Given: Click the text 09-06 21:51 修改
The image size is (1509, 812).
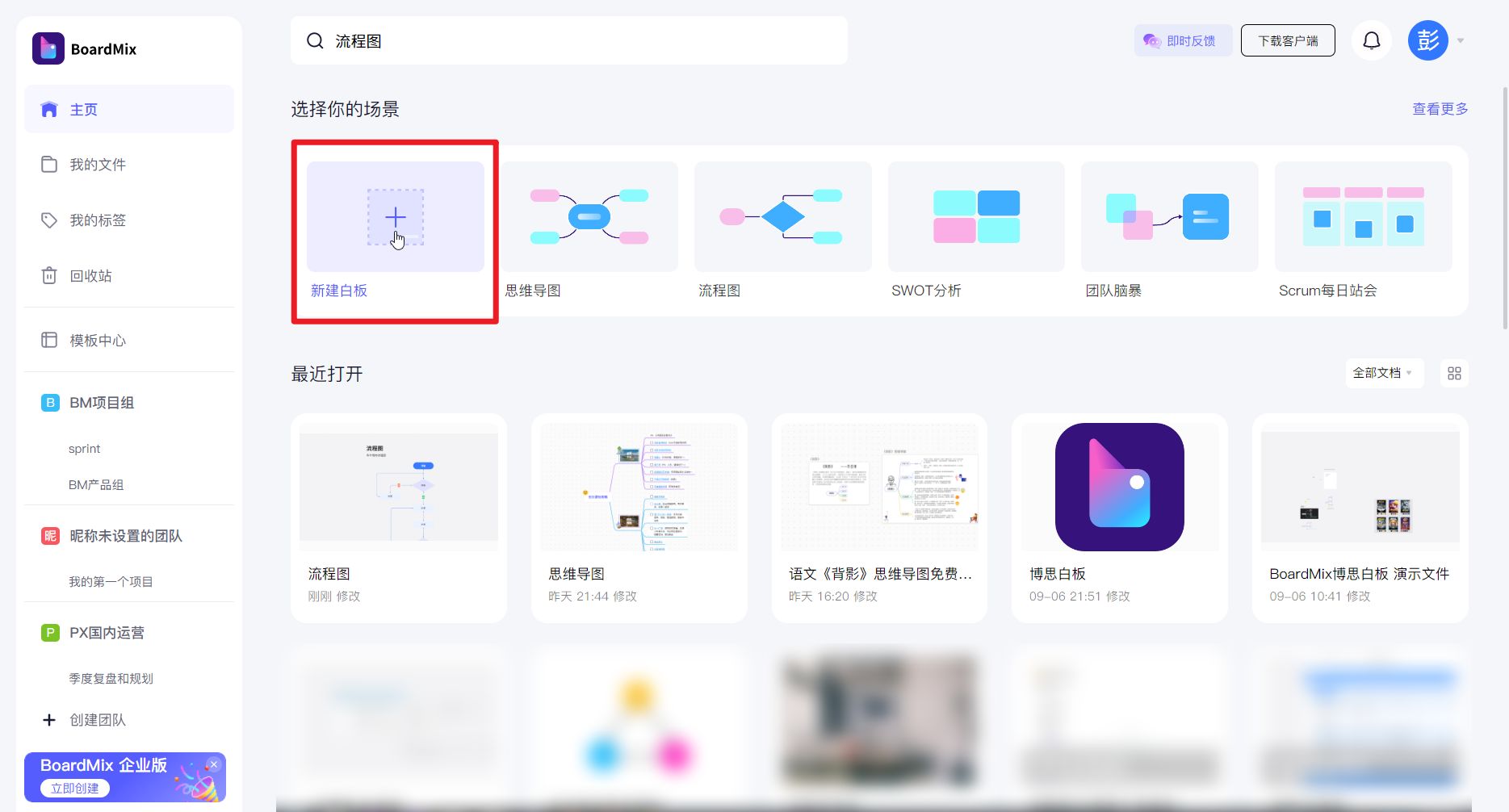Looking at the screenshot, I should [x=1079, y=596].
